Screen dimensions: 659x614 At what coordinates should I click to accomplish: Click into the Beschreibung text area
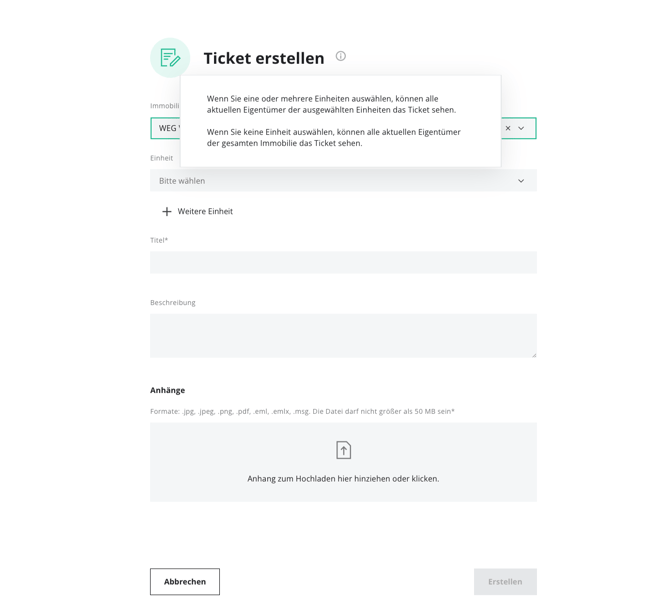click(x=343, y=335)
